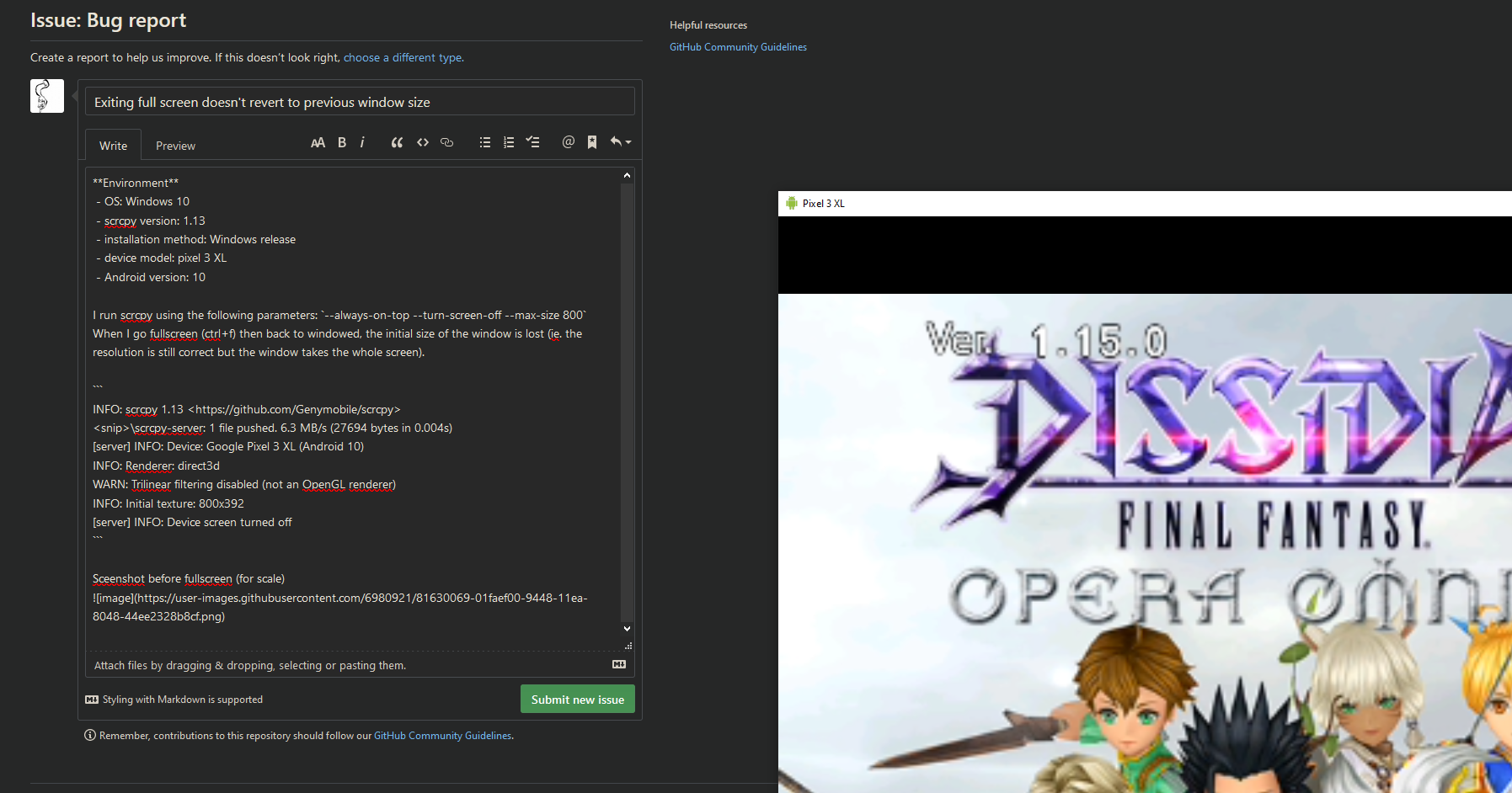Switch to the Preview tab

click(x=174, y=145)
